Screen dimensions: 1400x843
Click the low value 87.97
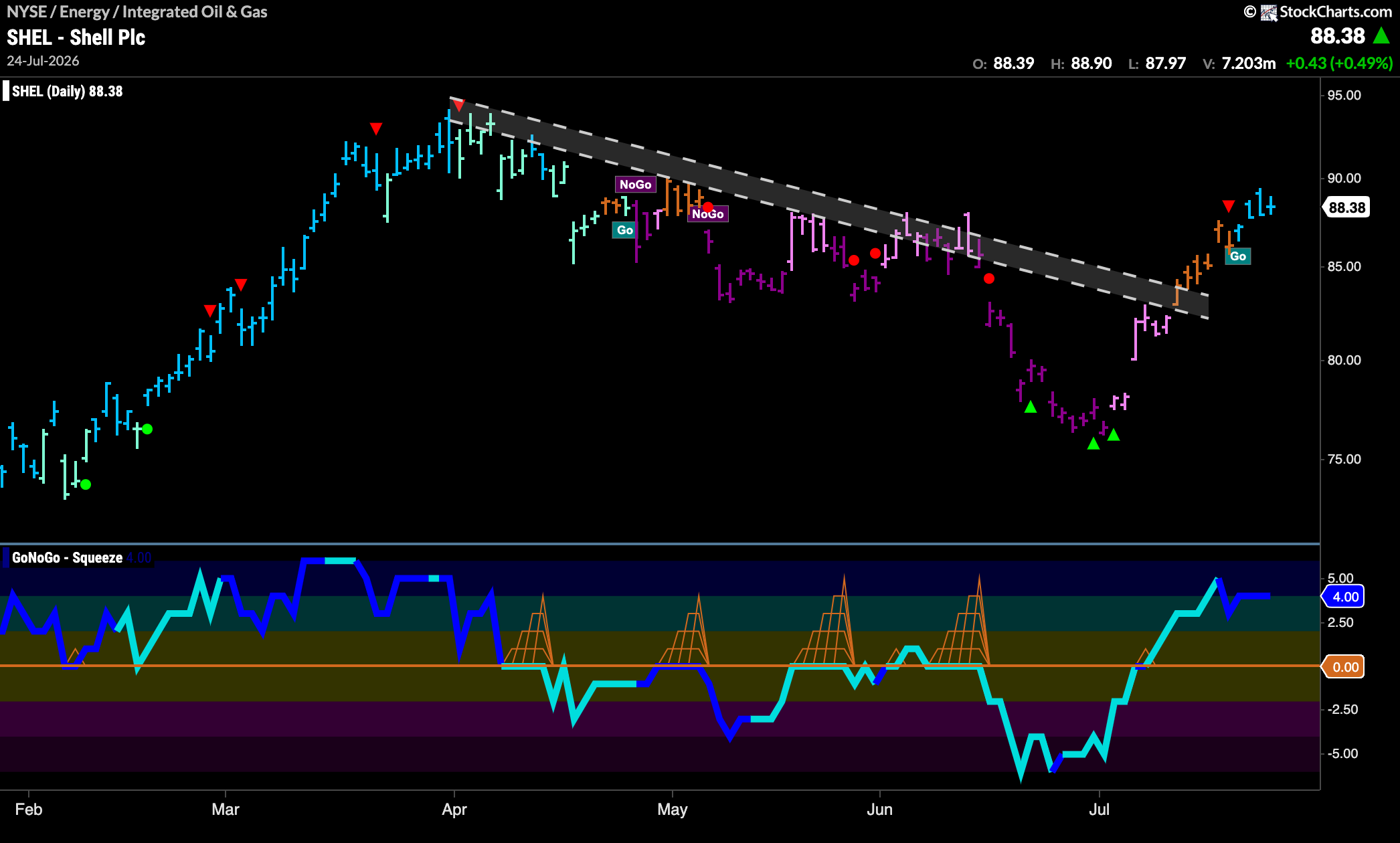click(x=1165, y=64)
